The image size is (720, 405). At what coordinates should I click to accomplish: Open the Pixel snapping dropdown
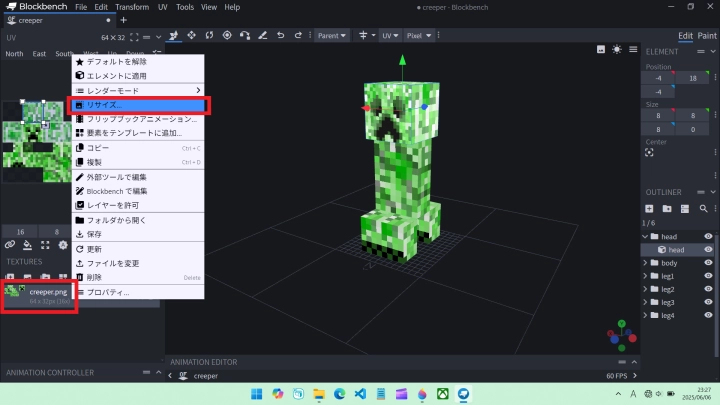coord(420,35)
